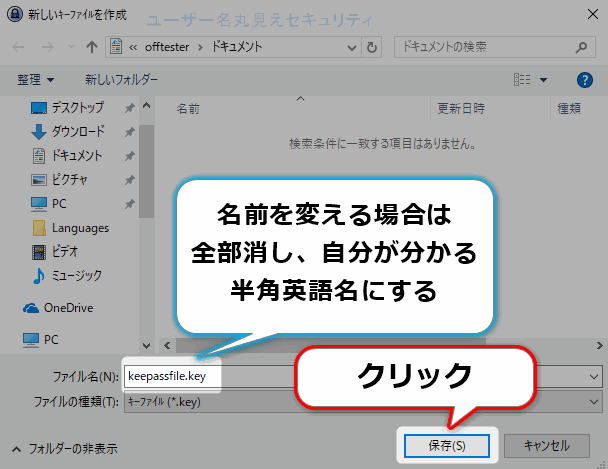Expand the ファイル名 dropdown arrow
Image resolution: width=608 pixels, height=469 pixels.
593,377
